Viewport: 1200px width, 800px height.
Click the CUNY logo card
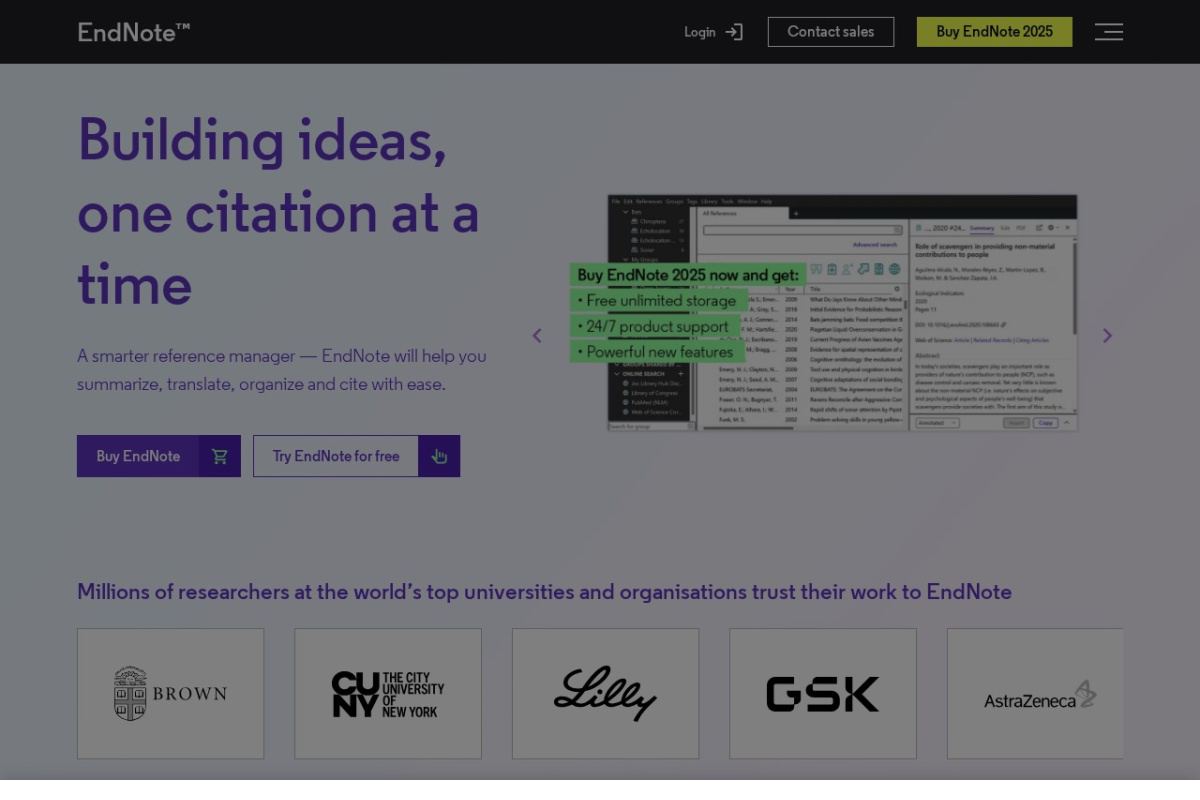tap(388, 693)
